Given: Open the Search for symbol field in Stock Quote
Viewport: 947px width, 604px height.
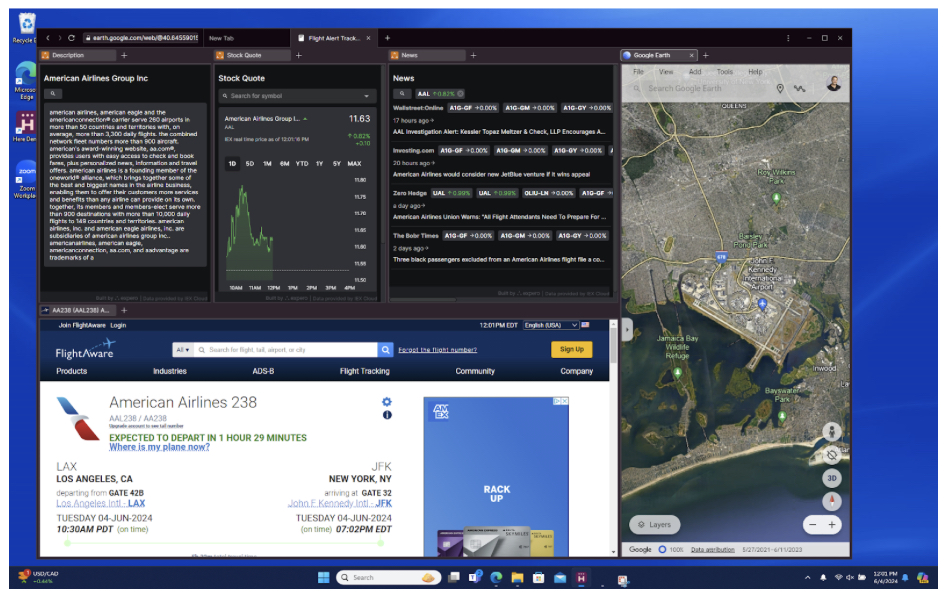Looking at the screenshot, I should coord(295,97).
